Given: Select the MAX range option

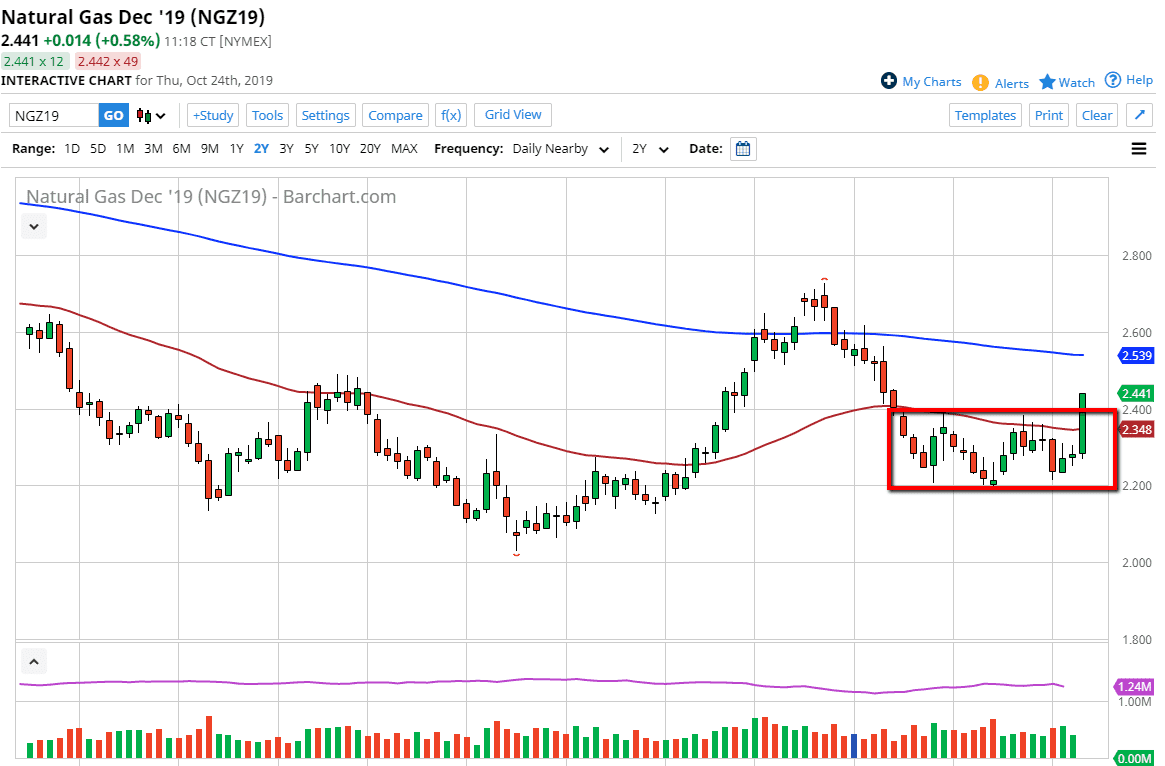Looking at the screenshot, I should (404, 149).
